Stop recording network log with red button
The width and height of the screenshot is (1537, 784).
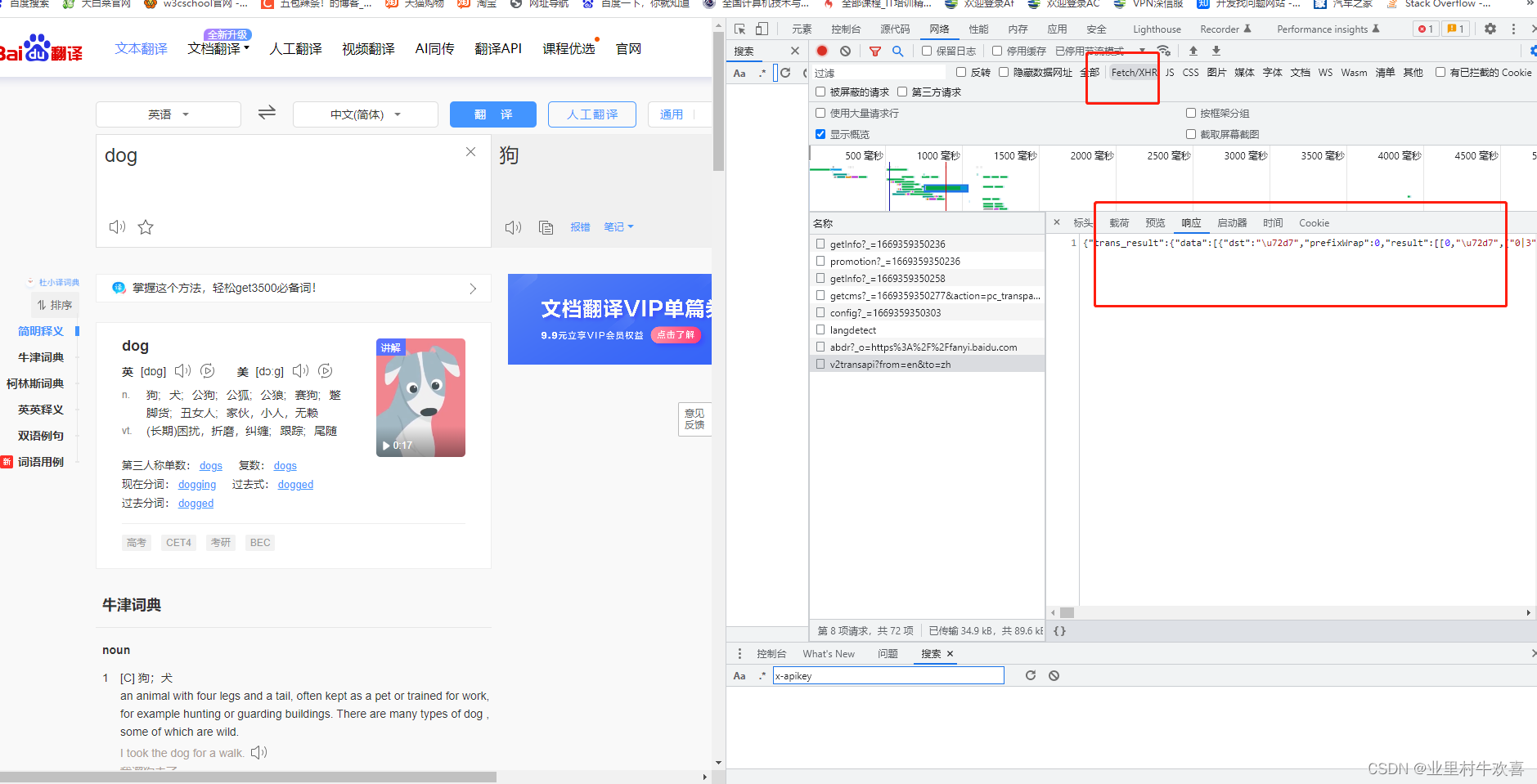point(822,51)
